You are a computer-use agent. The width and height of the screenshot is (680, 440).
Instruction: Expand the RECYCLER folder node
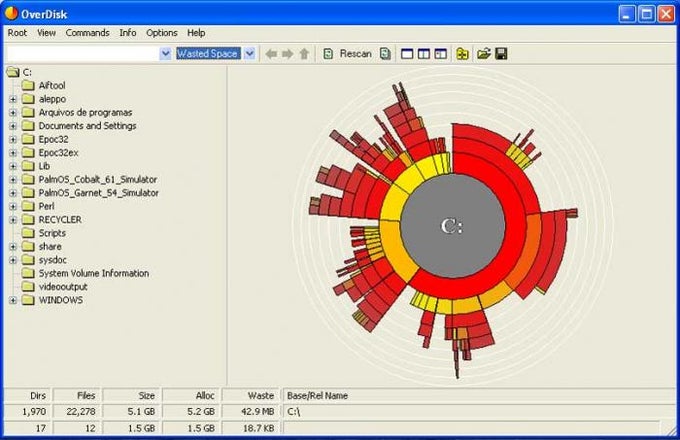(x=13, y=219)
